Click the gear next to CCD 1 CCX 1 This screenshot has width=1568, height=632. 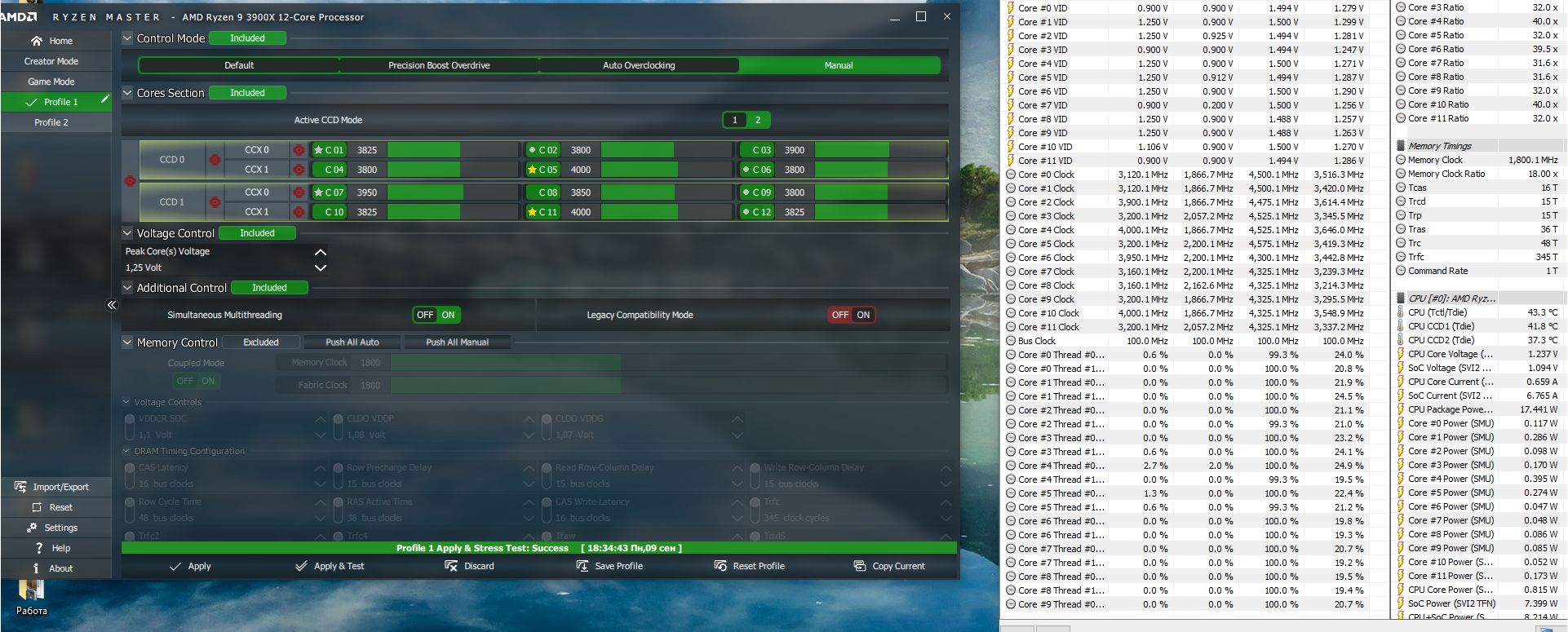click(x=299, y=212)
